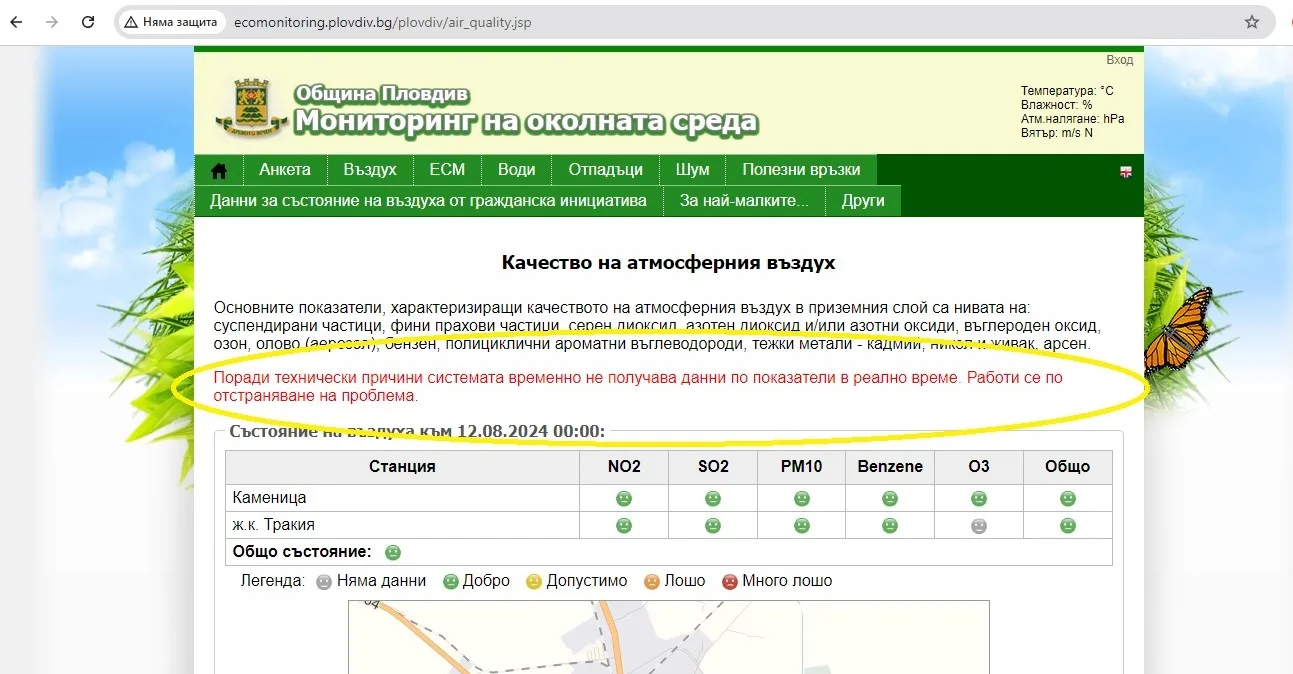The width and height of the screenshot is (1293, 674).
Task: Click the Община Пловдив header text
Action: [382, 94]
